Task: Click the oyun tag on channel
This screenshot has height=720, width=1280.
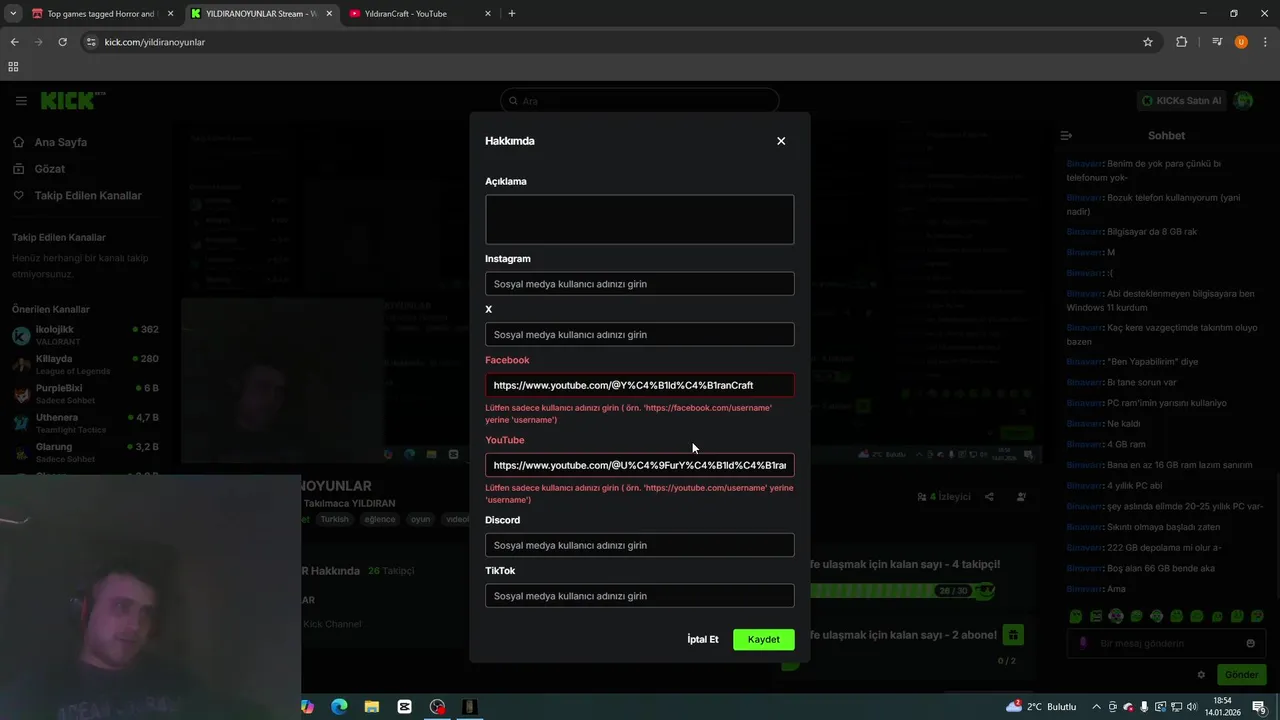Action: (420, 520)
